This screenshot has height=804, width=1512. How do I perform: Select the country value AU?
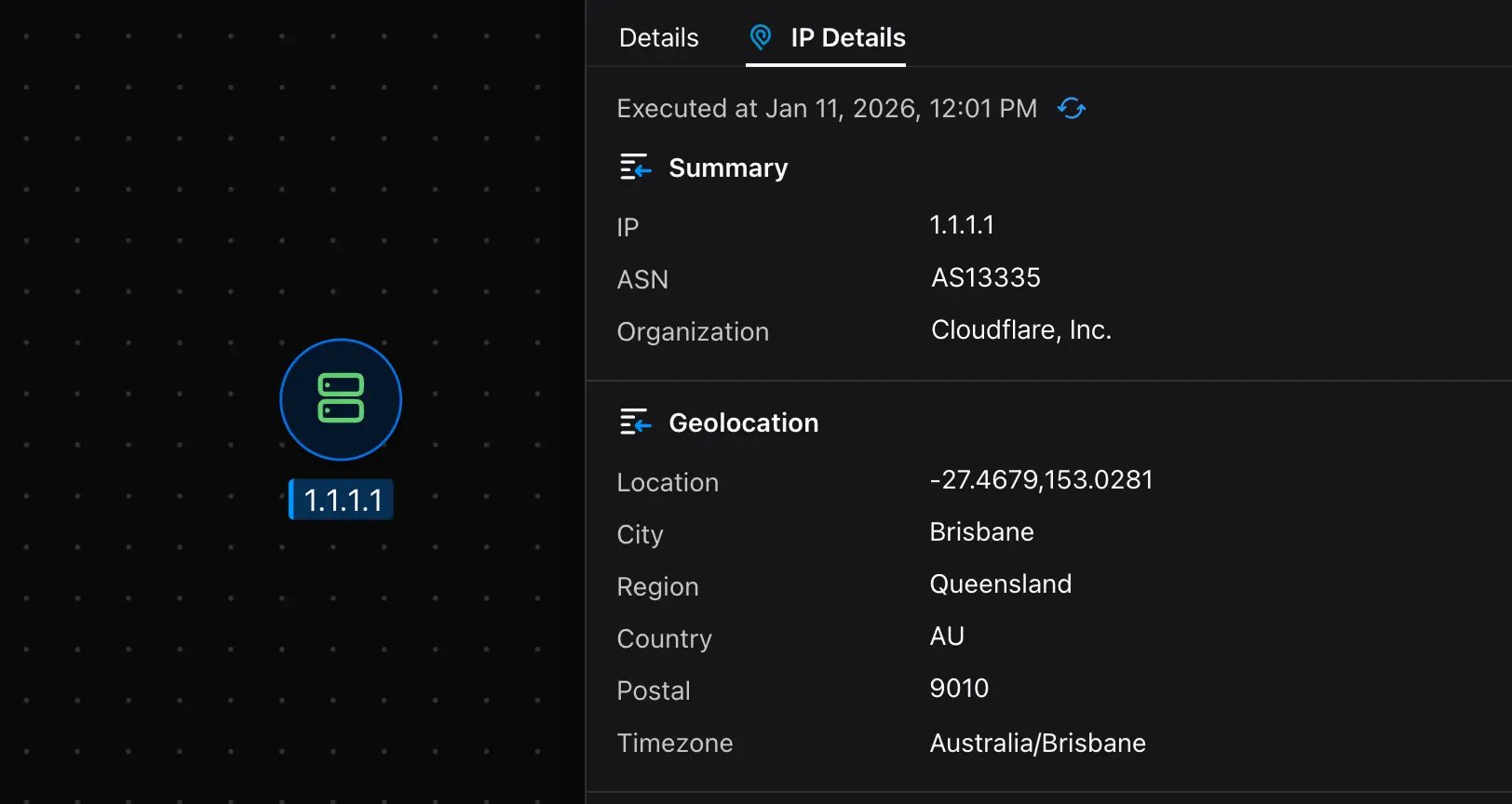tap(947, 636)
